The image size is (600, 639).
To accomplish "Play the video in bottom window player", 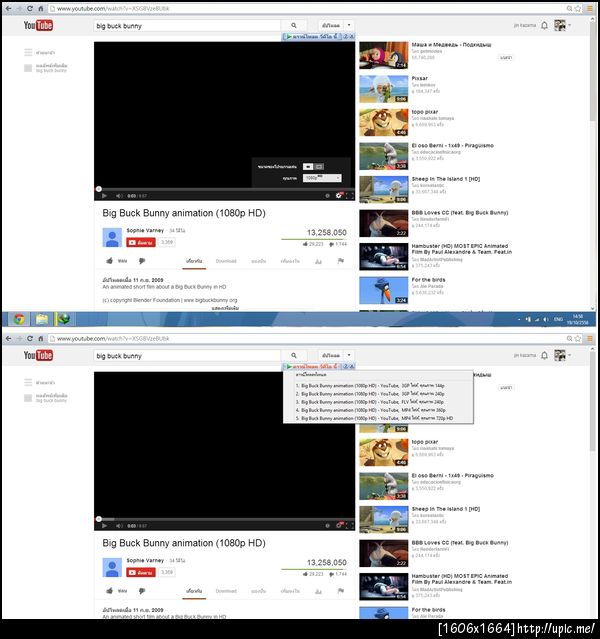I will tap(104, 526).
